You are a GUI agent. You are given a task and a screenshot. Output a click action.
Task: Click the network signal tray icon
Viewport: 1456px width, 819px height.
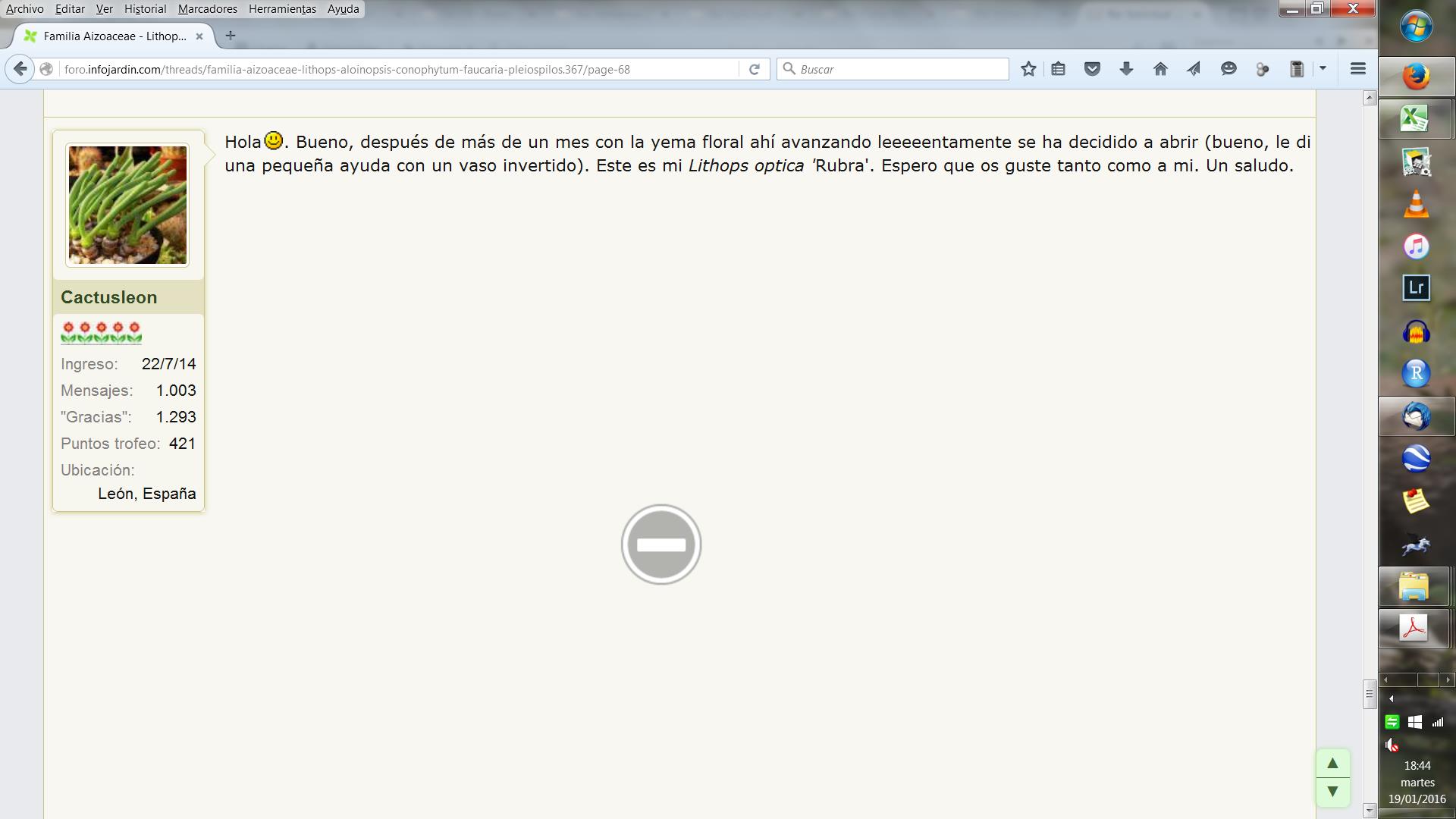tap(1438, 722)
